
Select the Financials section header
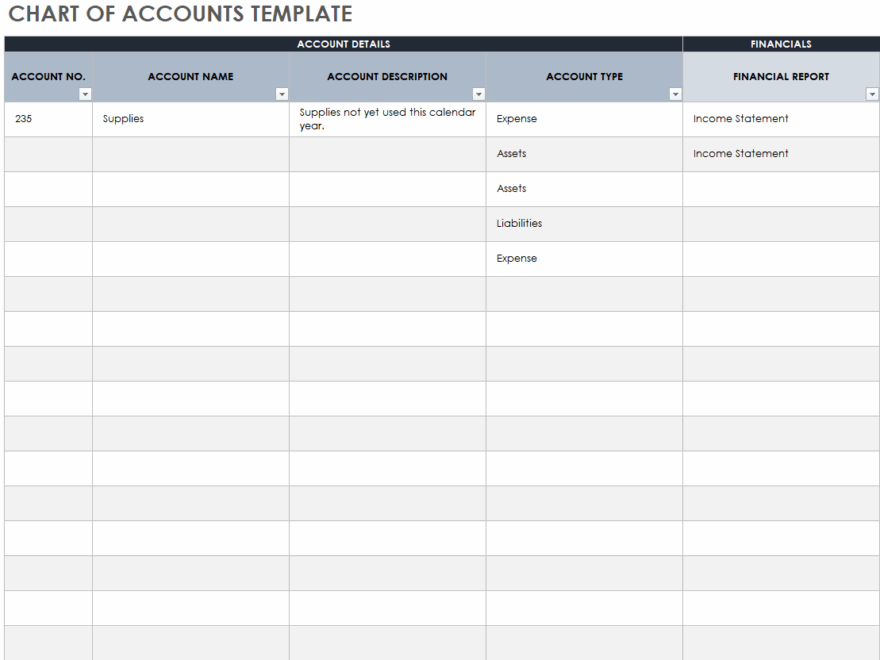[x=781, y=44]
